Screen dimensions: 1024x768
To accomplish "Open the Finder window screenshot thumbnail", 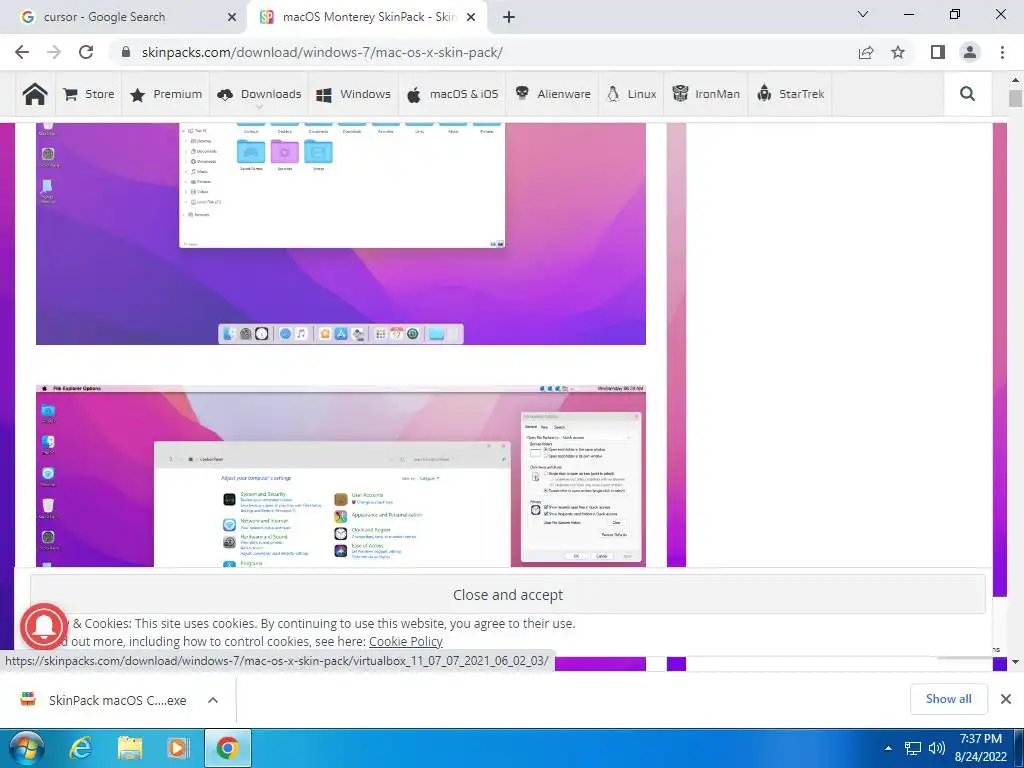I will tap(341, 233).
